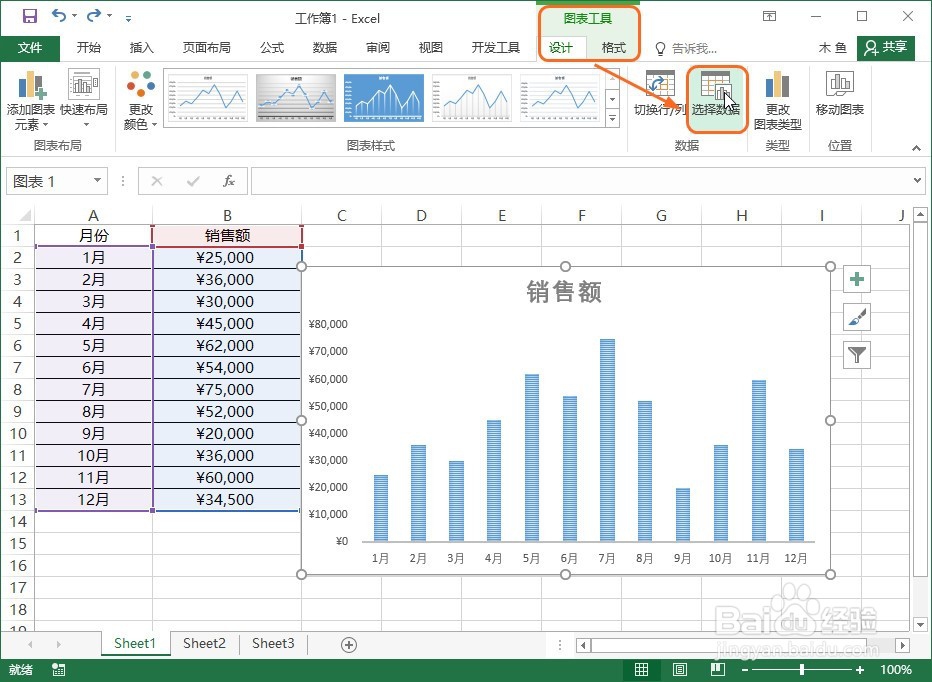The width and height of the screenshot is (932, 682).
Task: Open 更改颜色 (Change Colors)
Action: (139, 97)
